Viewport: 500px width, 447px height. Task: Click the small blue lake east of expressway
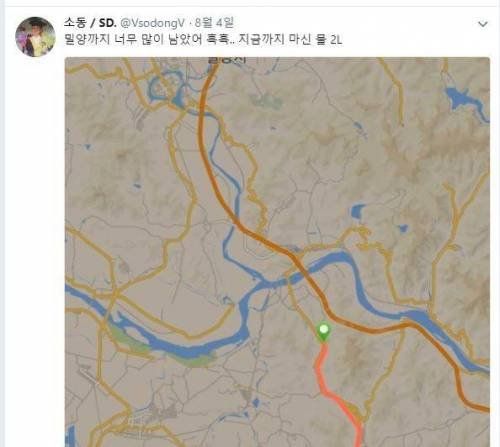[358, 211]
